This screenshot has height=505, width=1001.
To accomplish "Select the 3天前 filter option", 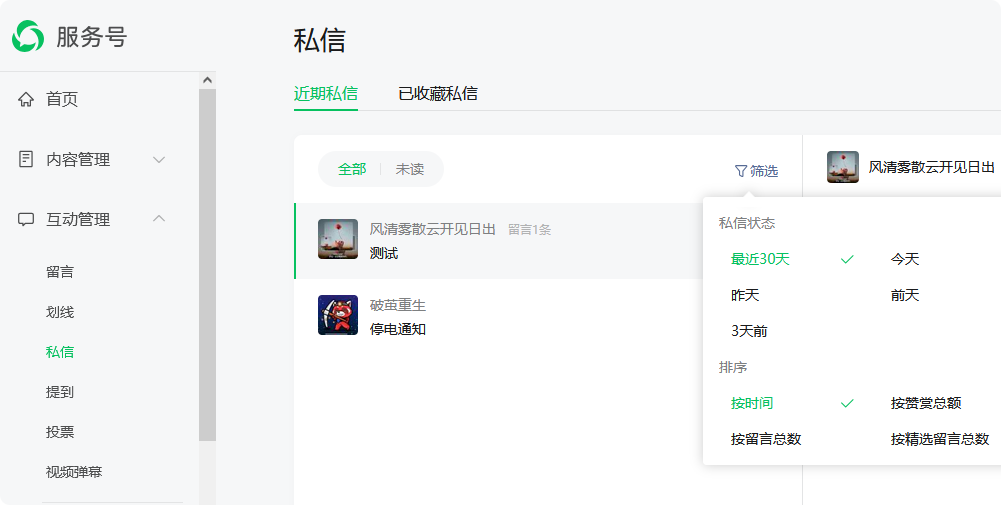I will [x=749, y=331].
